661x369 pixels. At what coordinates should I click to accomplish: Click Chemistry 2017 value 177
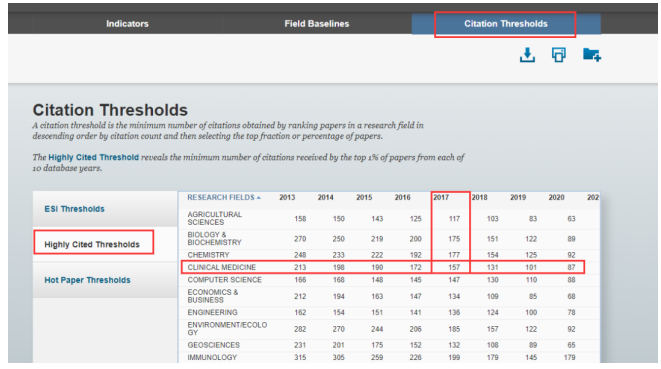454,255
